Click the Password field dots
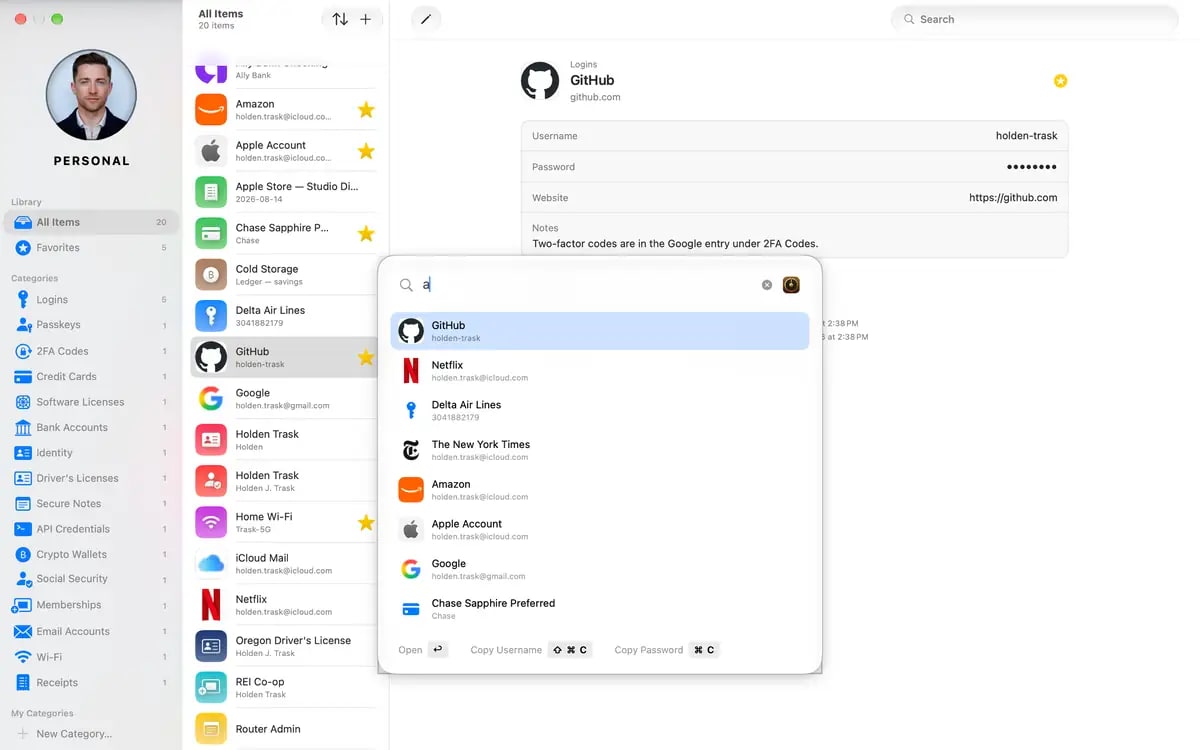This screenshot has height=750, width=1200. (1031, 167)
